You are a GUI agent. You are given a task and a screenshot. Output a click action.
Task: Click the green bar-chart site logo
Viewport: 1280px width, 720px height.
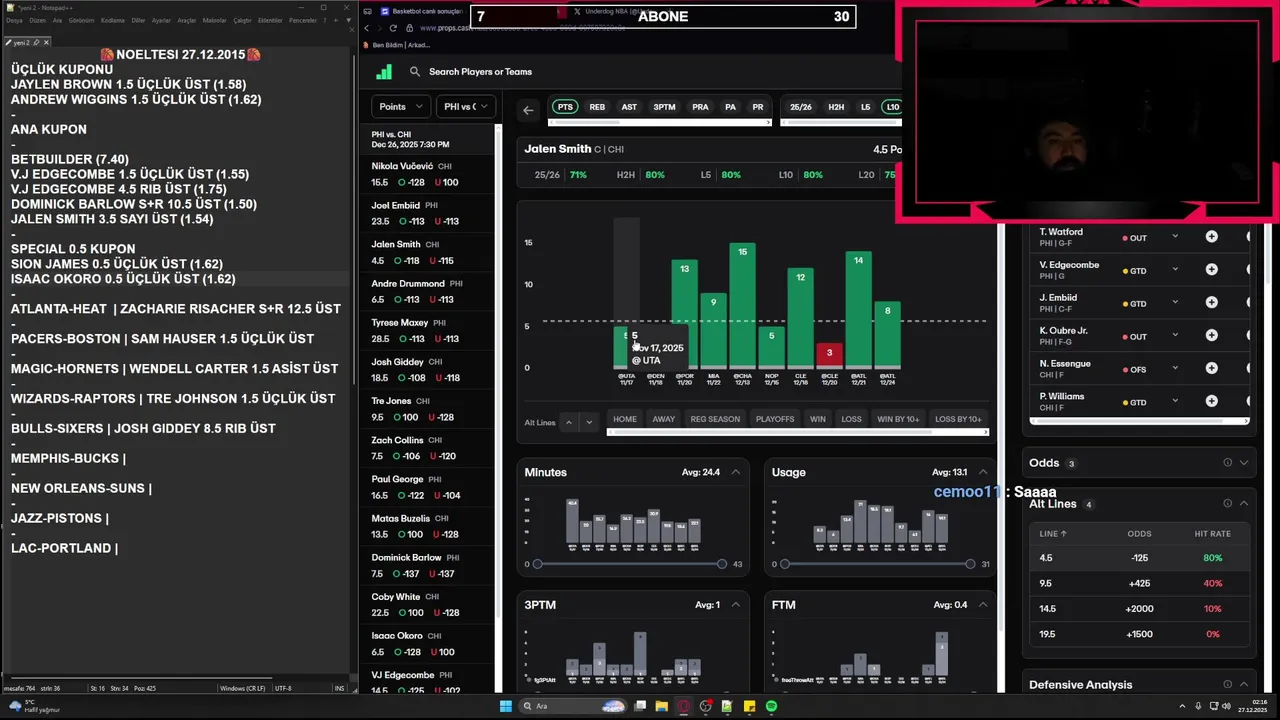(384, 72)
